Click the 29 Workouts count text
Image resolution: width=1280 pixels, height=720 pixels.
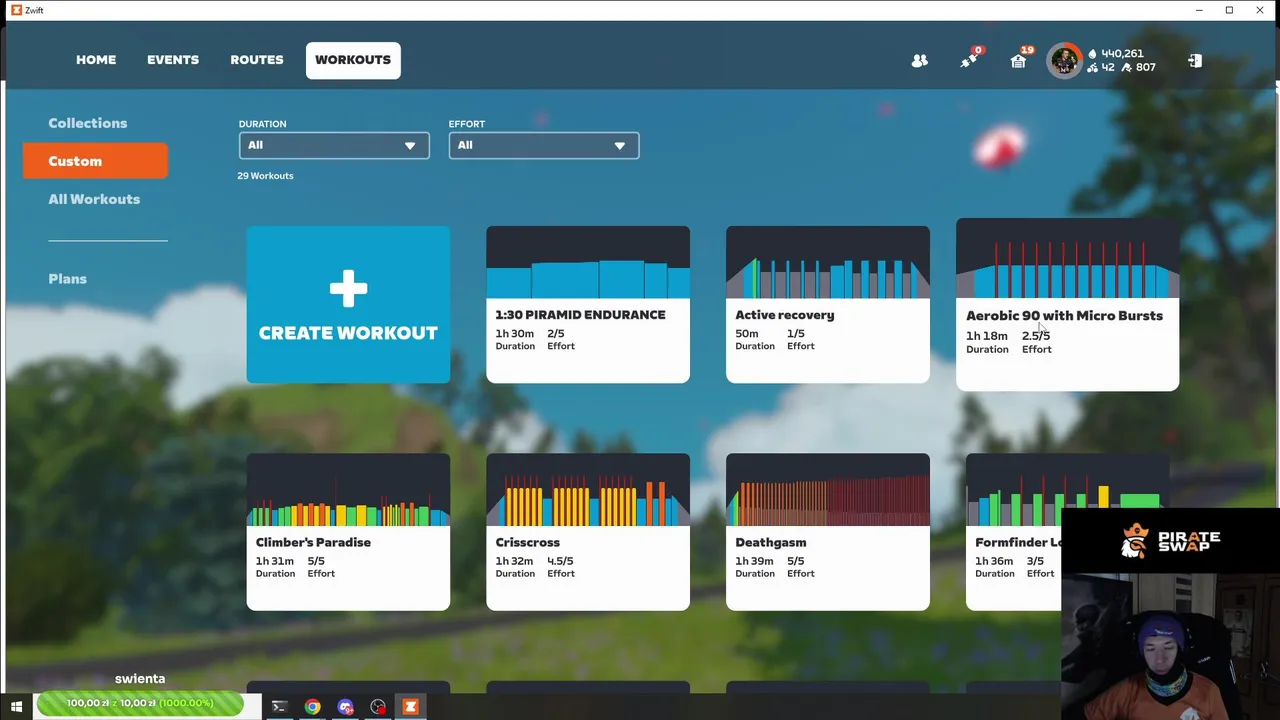tap(265, 176)
